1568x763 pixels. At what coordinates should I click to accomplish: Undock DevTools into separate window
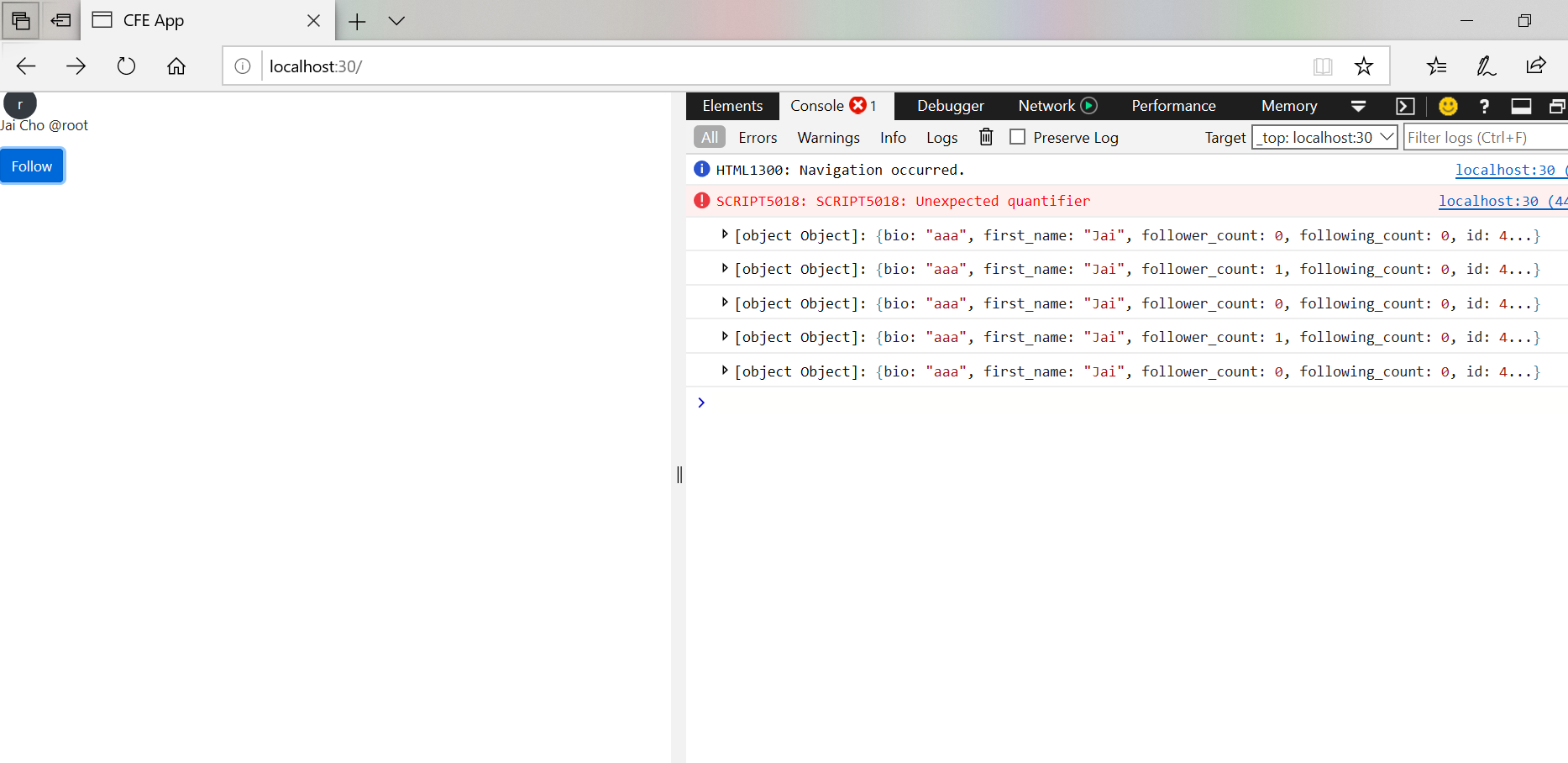click(x=1557, y=106)
